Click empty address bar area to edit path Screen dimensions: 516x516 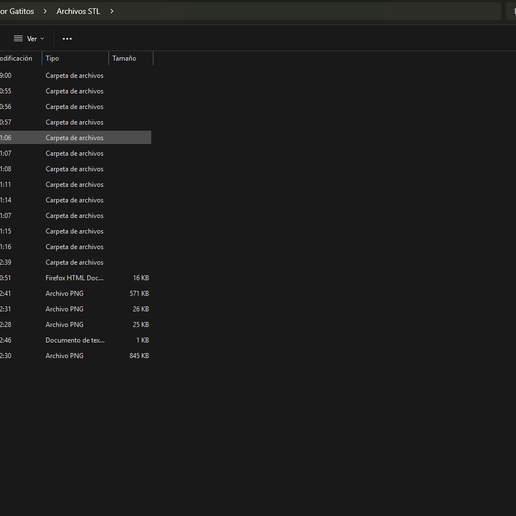pos(307,11)
